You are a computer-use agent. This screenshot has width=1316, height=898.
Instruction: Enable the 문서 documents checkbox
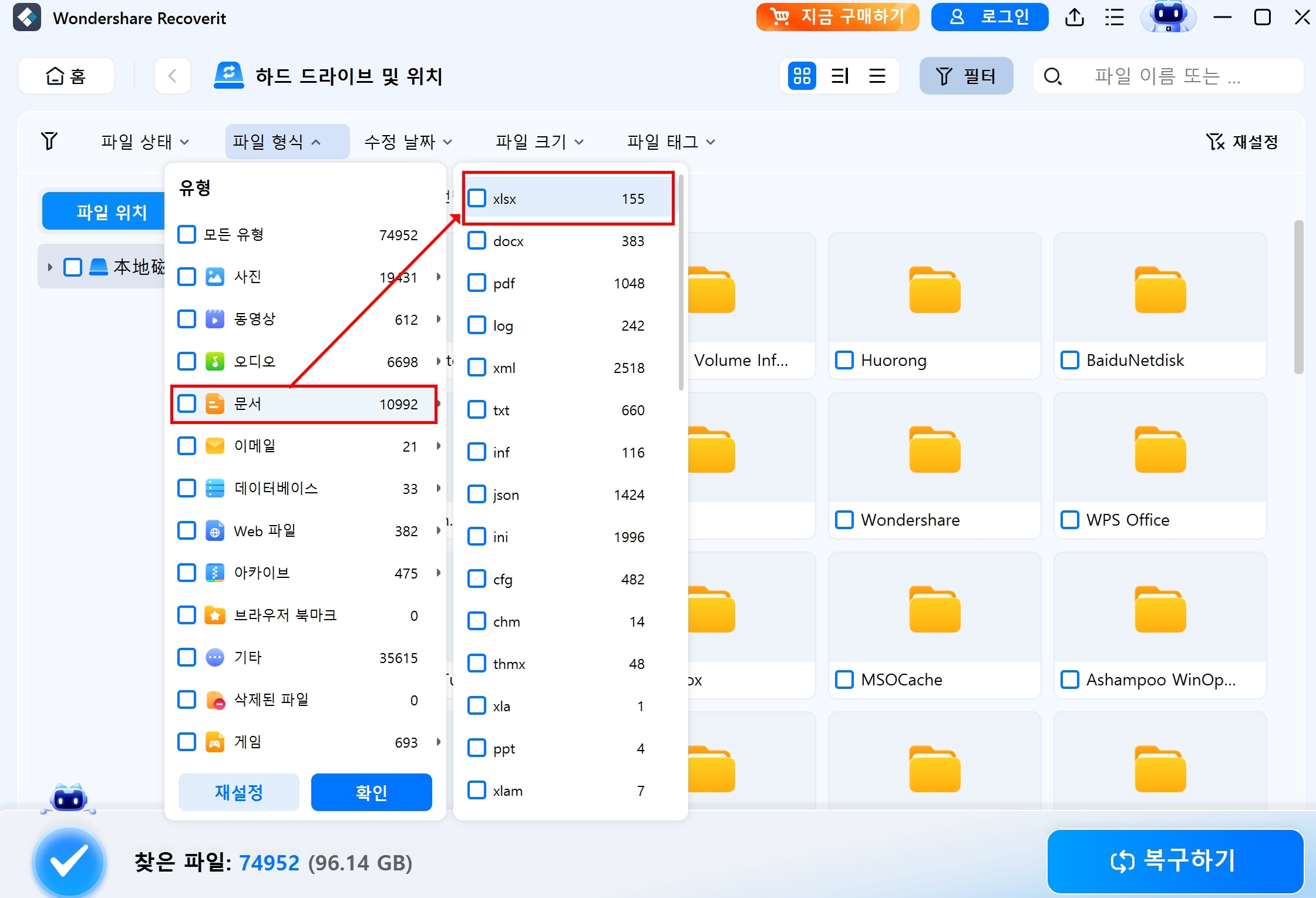pos(186,403)
